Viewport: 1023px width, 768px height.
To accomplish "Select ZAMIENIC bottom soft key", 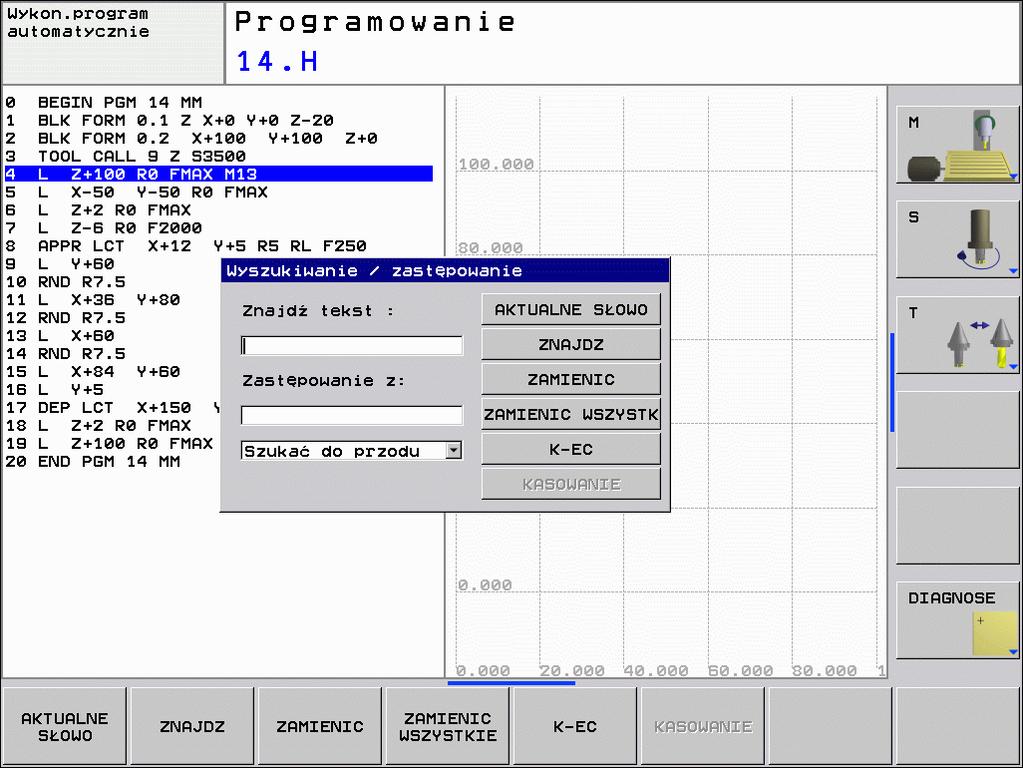I will tap(320, 726).
